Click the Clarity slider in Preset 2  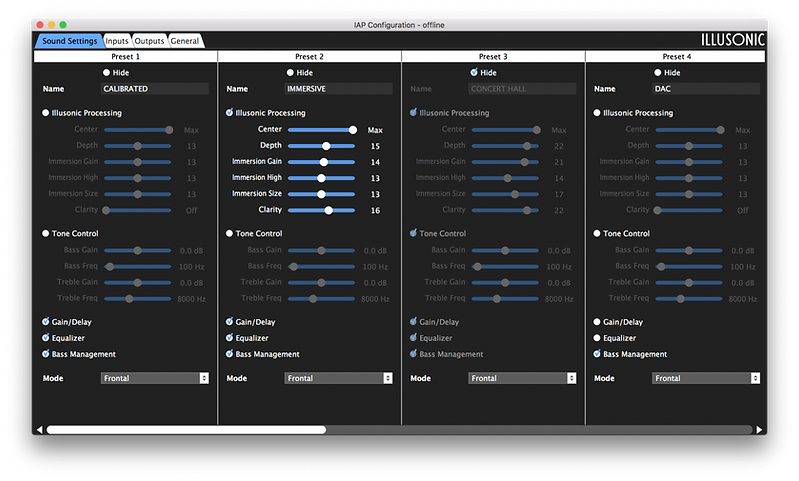[x=321, y=210]
